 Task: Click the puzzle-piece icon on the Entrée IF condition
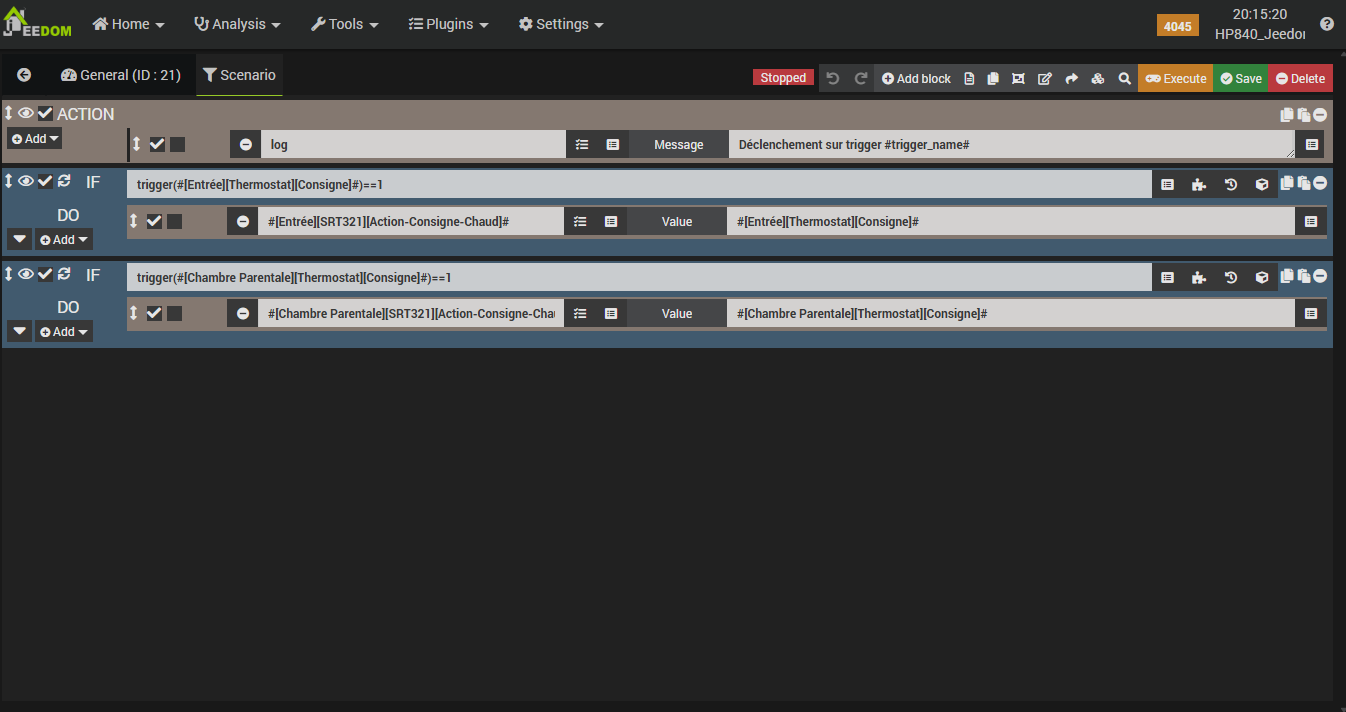(x=1198, y=185)
